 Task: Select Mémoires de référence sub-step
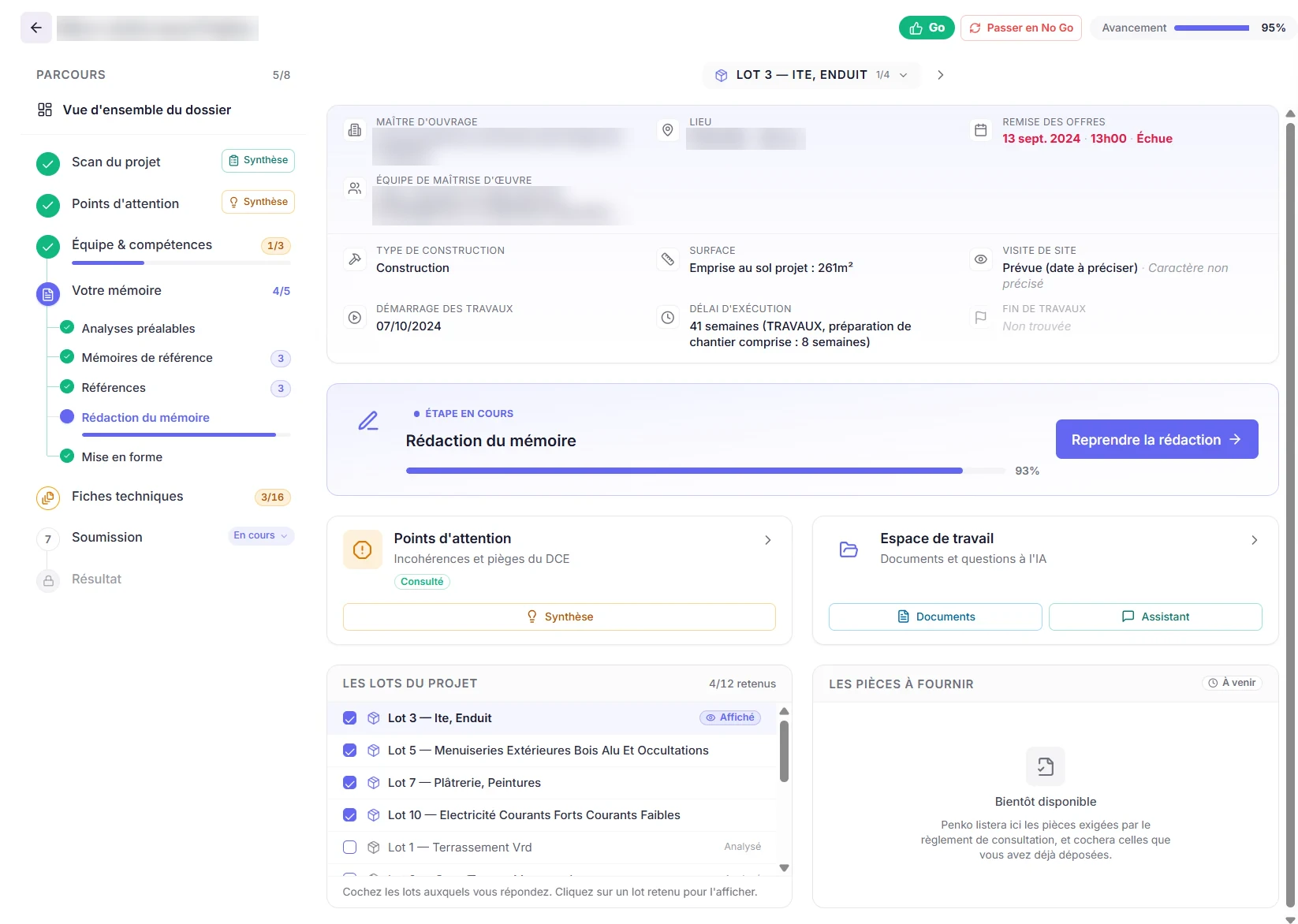(x=147, y=358)
